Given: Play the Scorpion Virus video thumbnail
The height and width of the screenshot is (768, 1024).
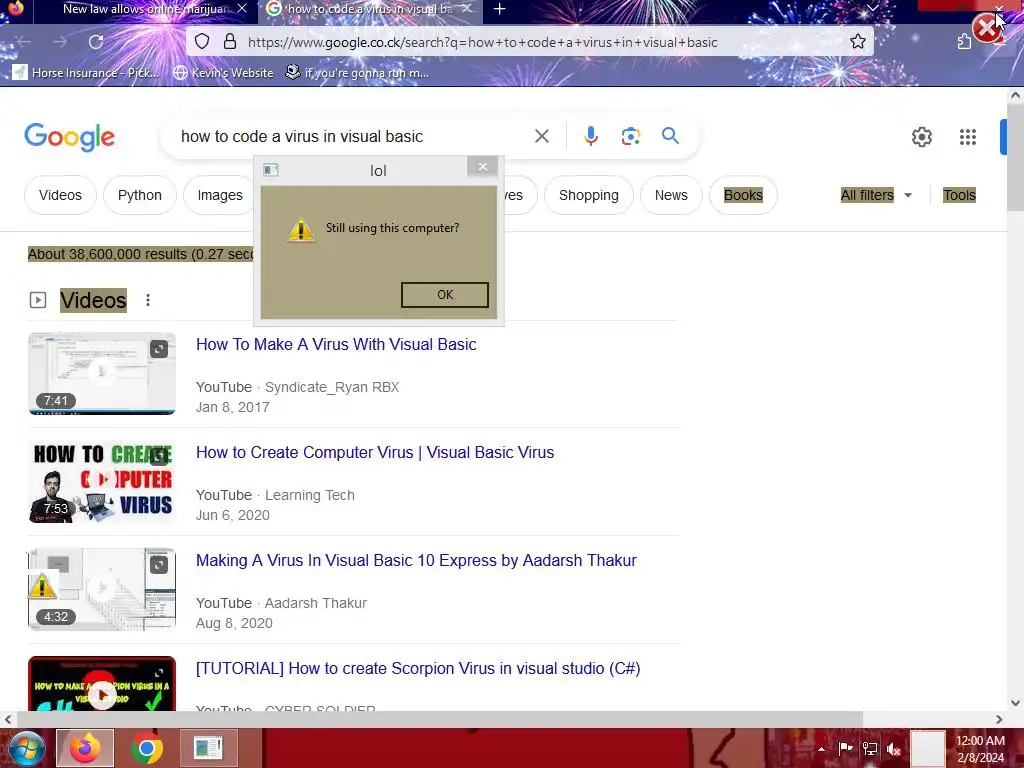Looking at the screenshot, I should 102,684.
